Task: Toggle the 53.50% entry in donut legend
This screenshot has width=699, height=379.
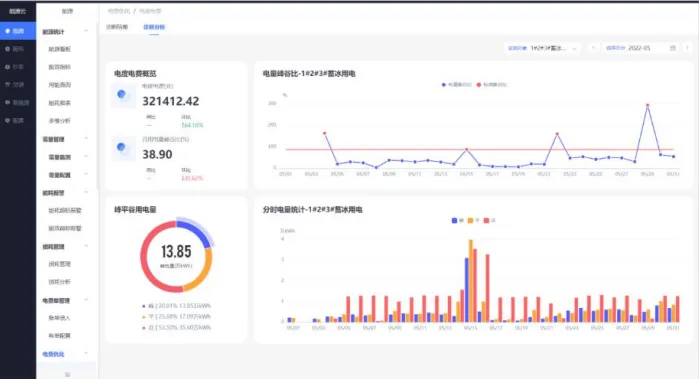Action: 176,327
